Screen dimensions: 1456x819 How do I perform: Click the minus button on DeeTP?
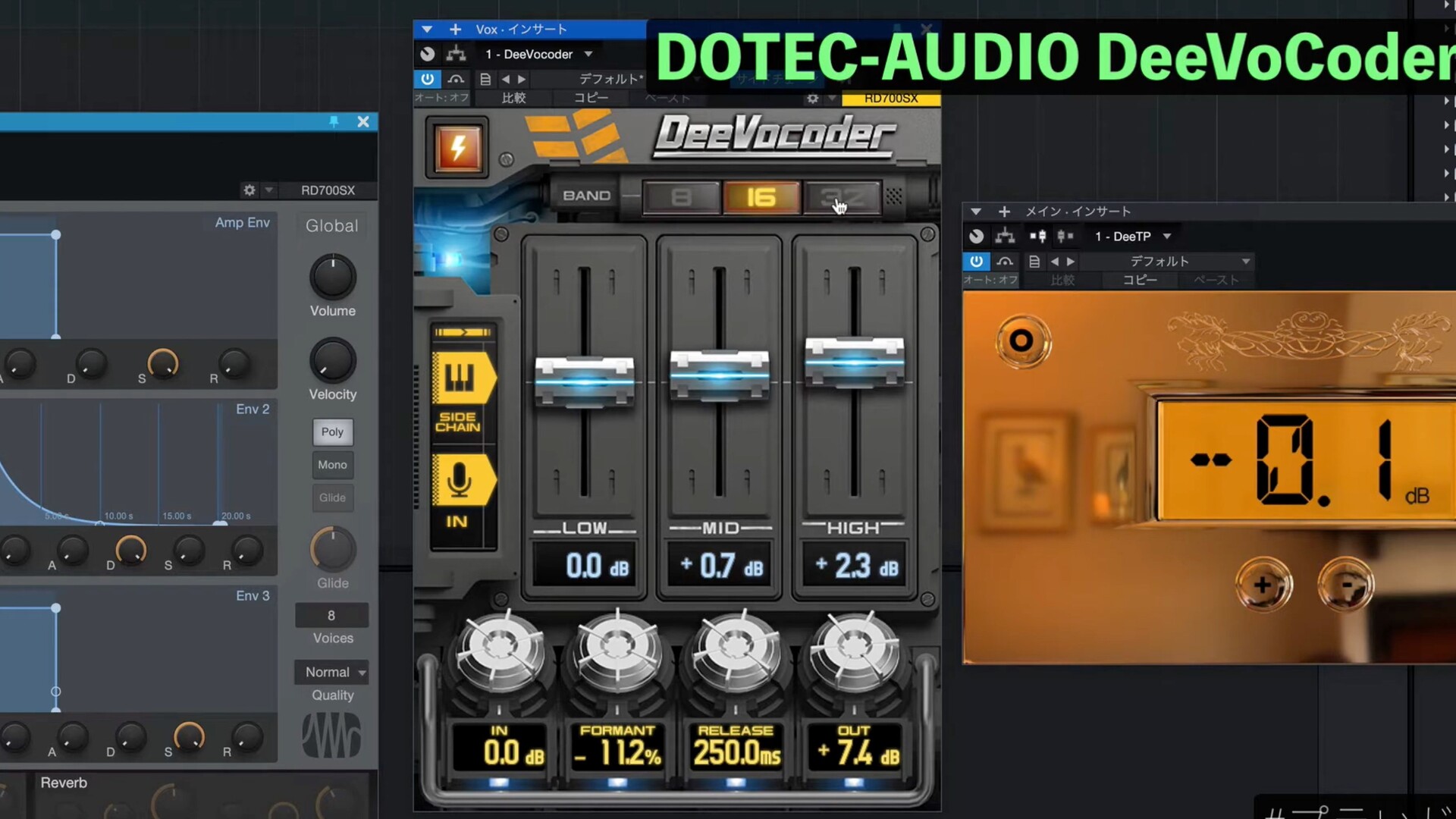coord(1346,585)
